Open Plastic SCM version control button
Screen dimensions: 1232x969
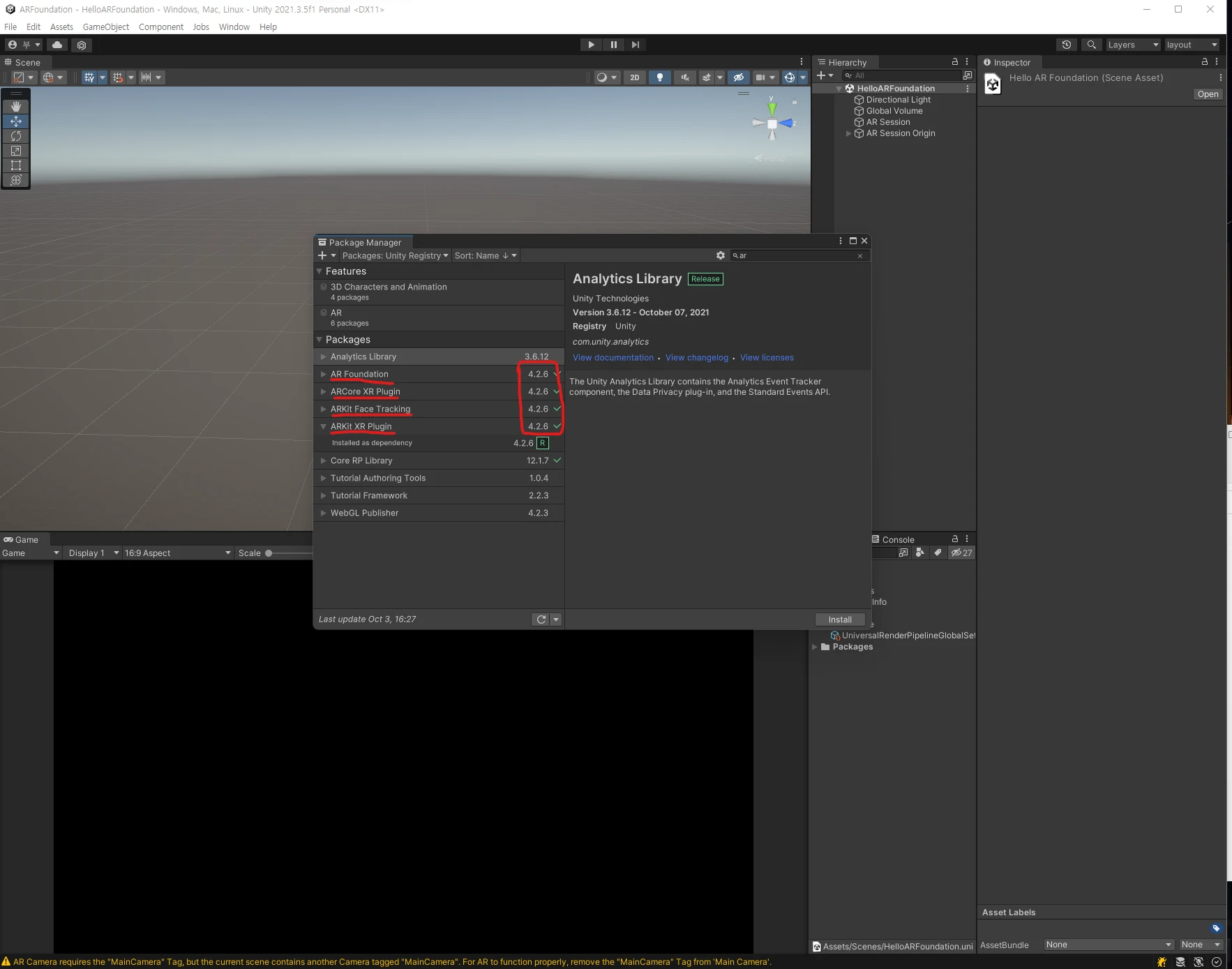(82, 45)
